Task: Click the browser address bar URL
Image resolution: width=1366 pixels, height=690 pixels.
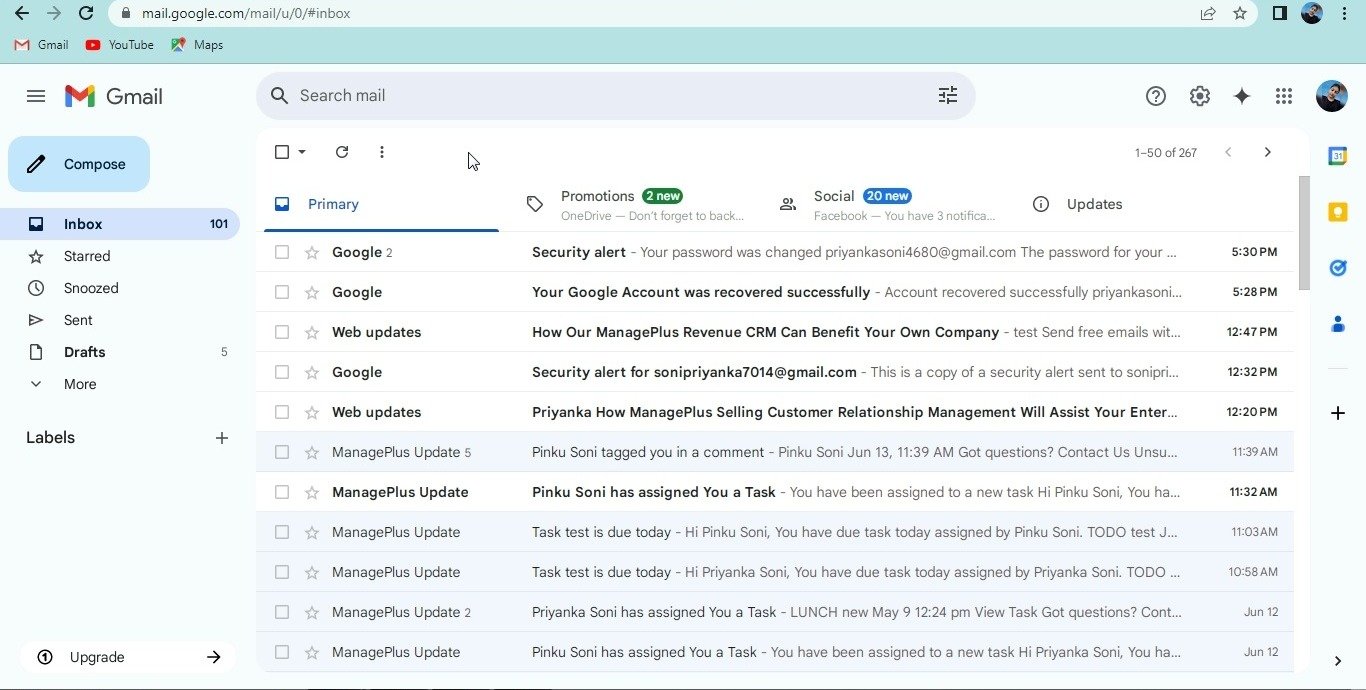Action: [x=246, y=14]
